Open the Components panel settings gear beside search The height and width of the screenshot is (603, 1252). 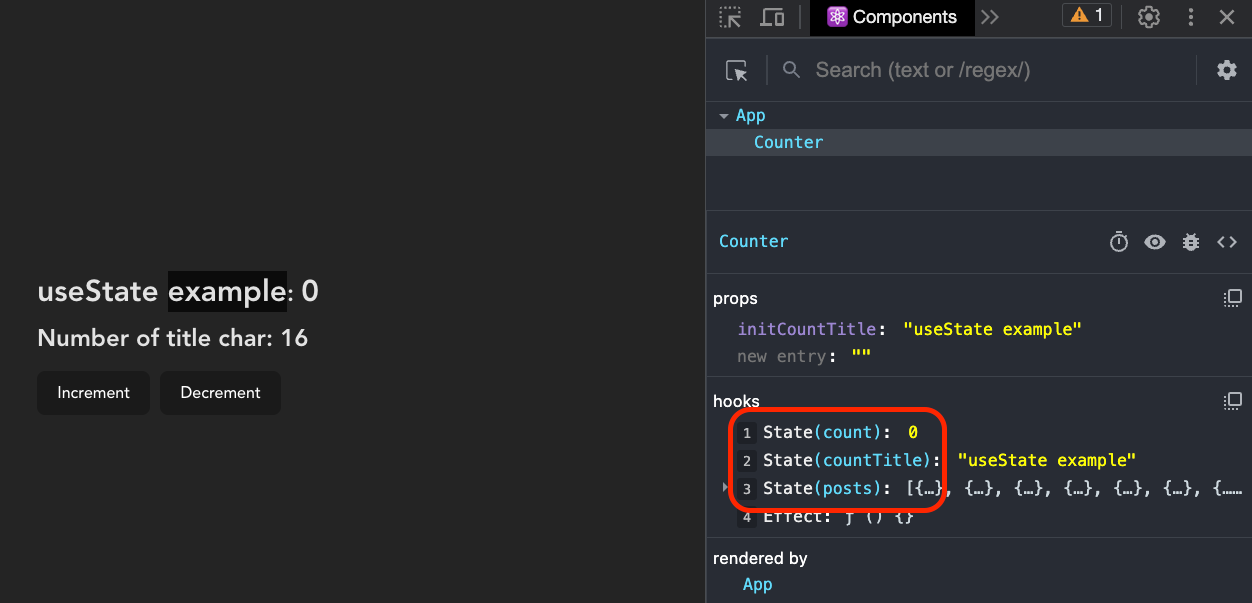(x=1227, y=70)
